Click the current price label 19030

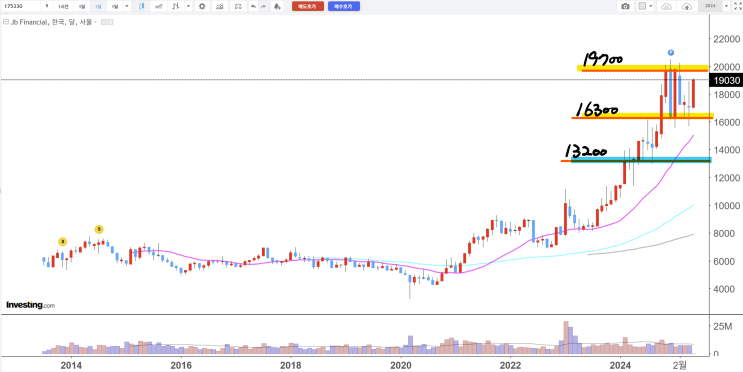coord(726,81)
